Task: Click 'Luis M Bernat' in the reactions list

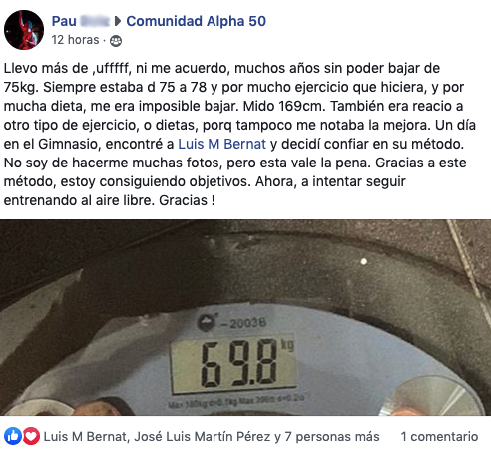Action: [x=85, y=437]
